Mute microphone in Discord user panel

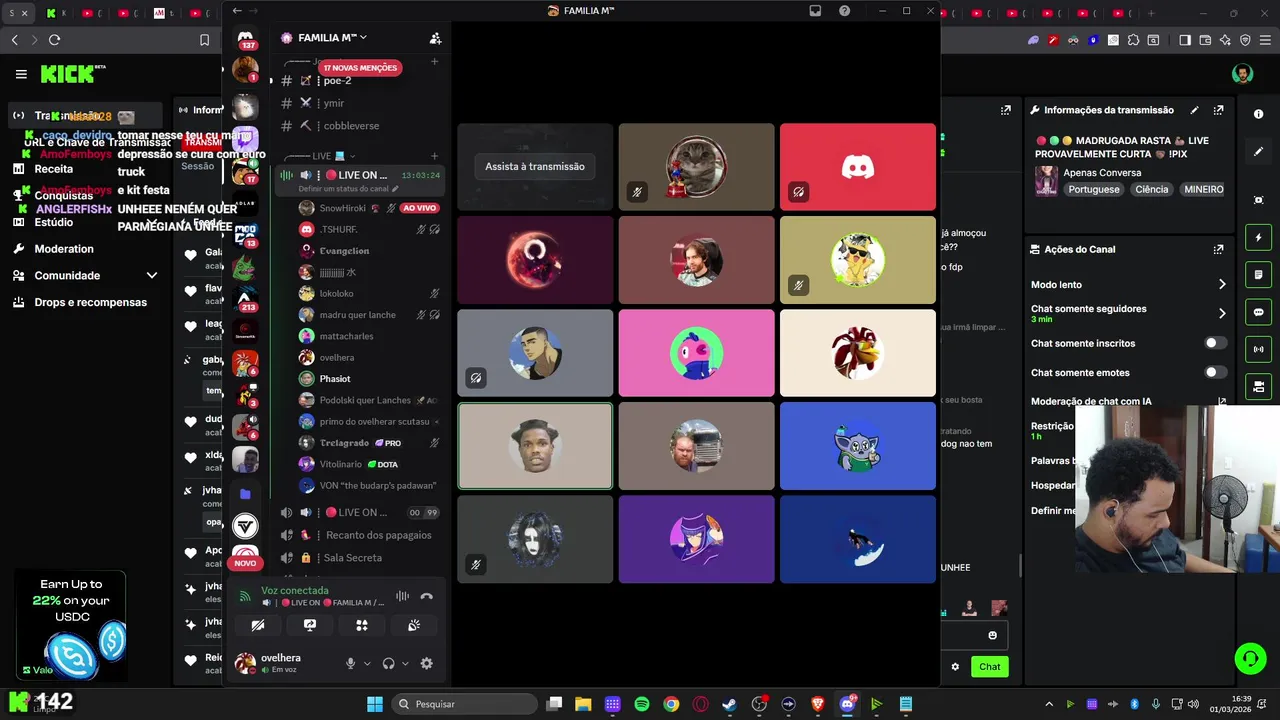(x=350, y=663)
